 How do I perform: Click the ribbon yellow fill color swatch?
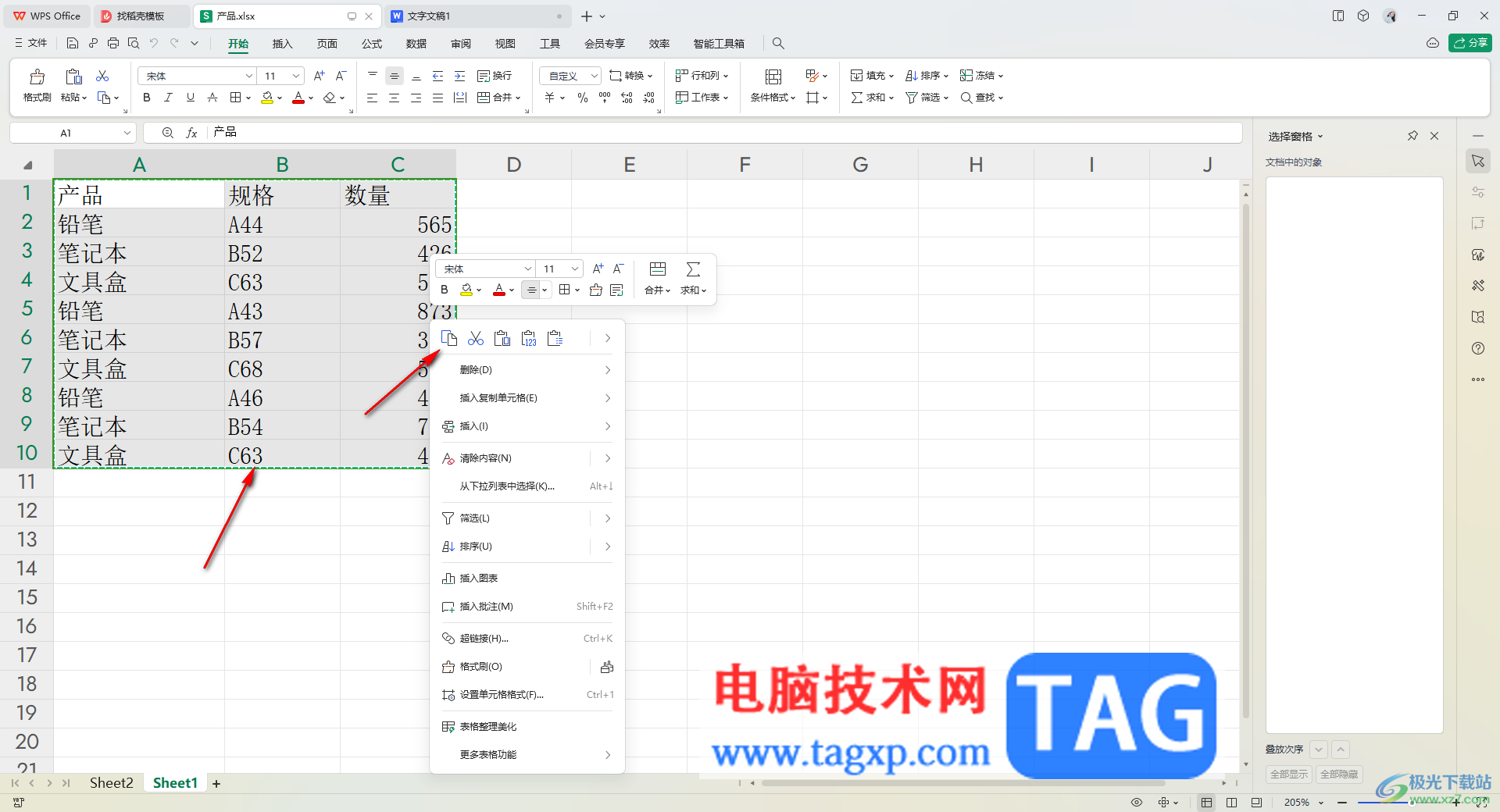click(x=268, y=98)
